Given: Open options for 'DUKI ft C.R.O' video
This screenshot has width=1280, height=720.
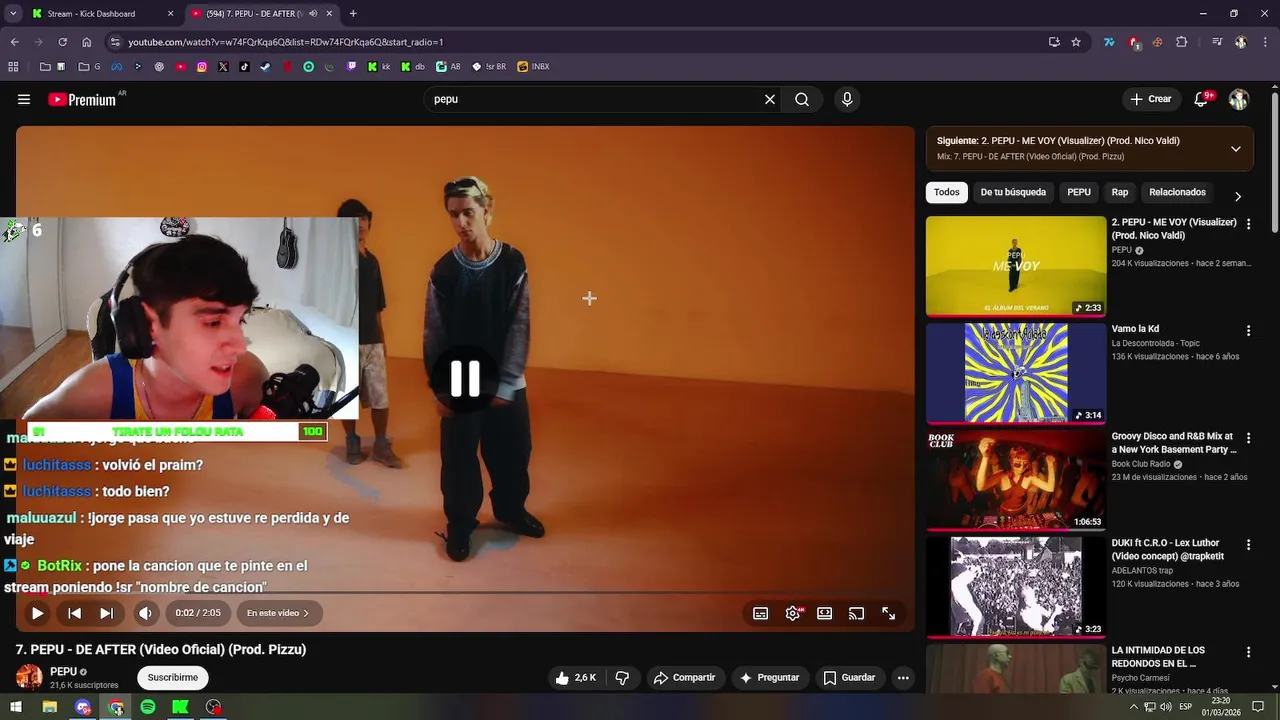Looking at the screenshot, I should pyautogui.click(x=1248, y=545).
